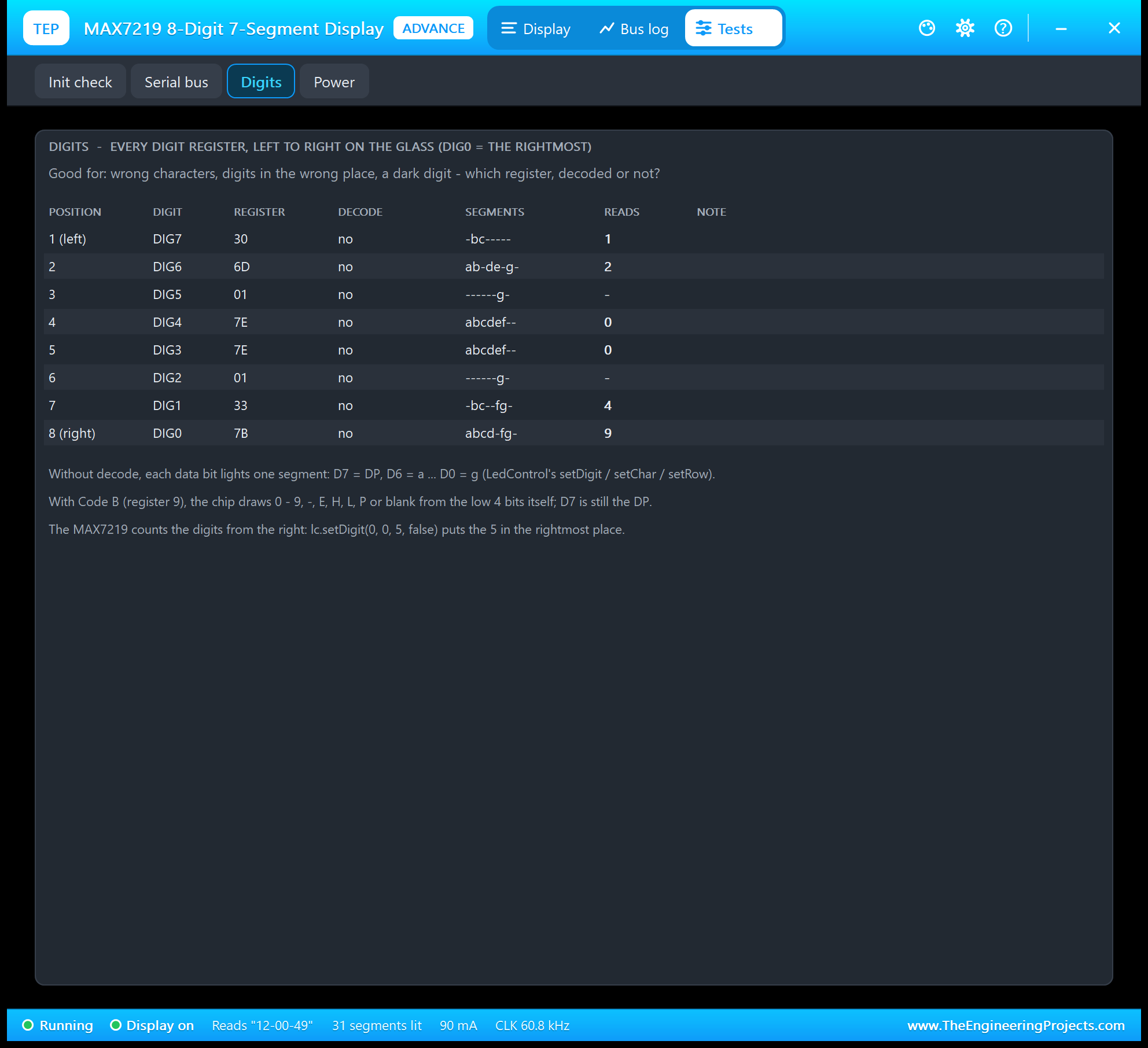Click the READS column header

[x=622, y=212]
